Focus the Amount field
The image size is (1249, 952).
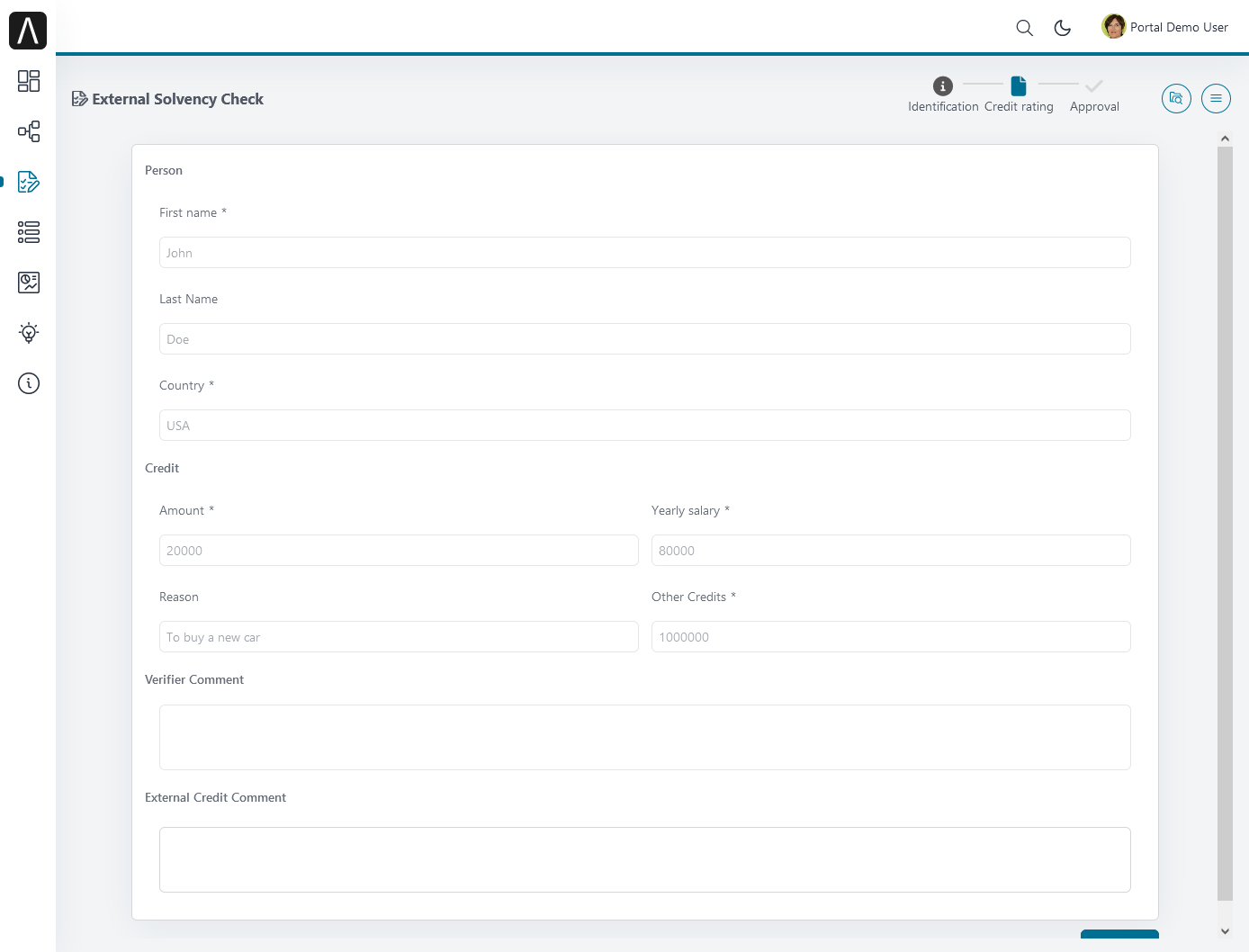tap(399, 551)
